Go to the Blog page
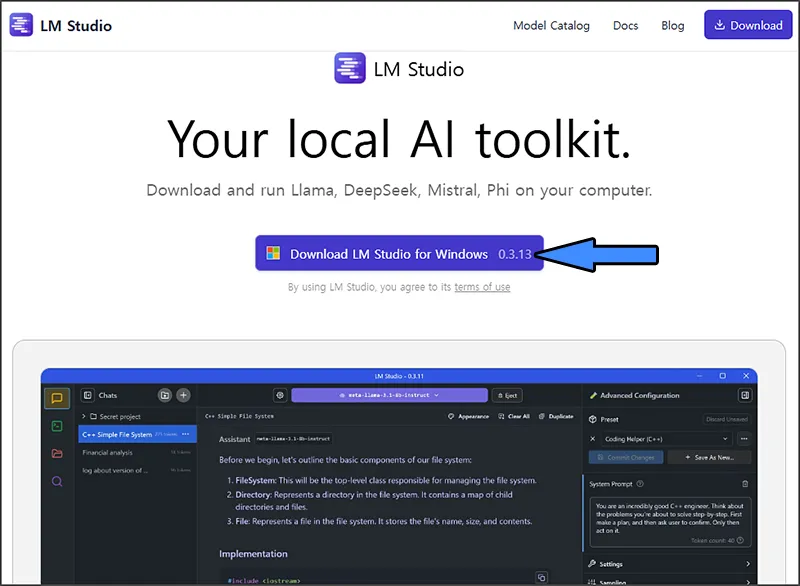The width and height of the screenshot is (800, 586). click(x=672, y=26)
